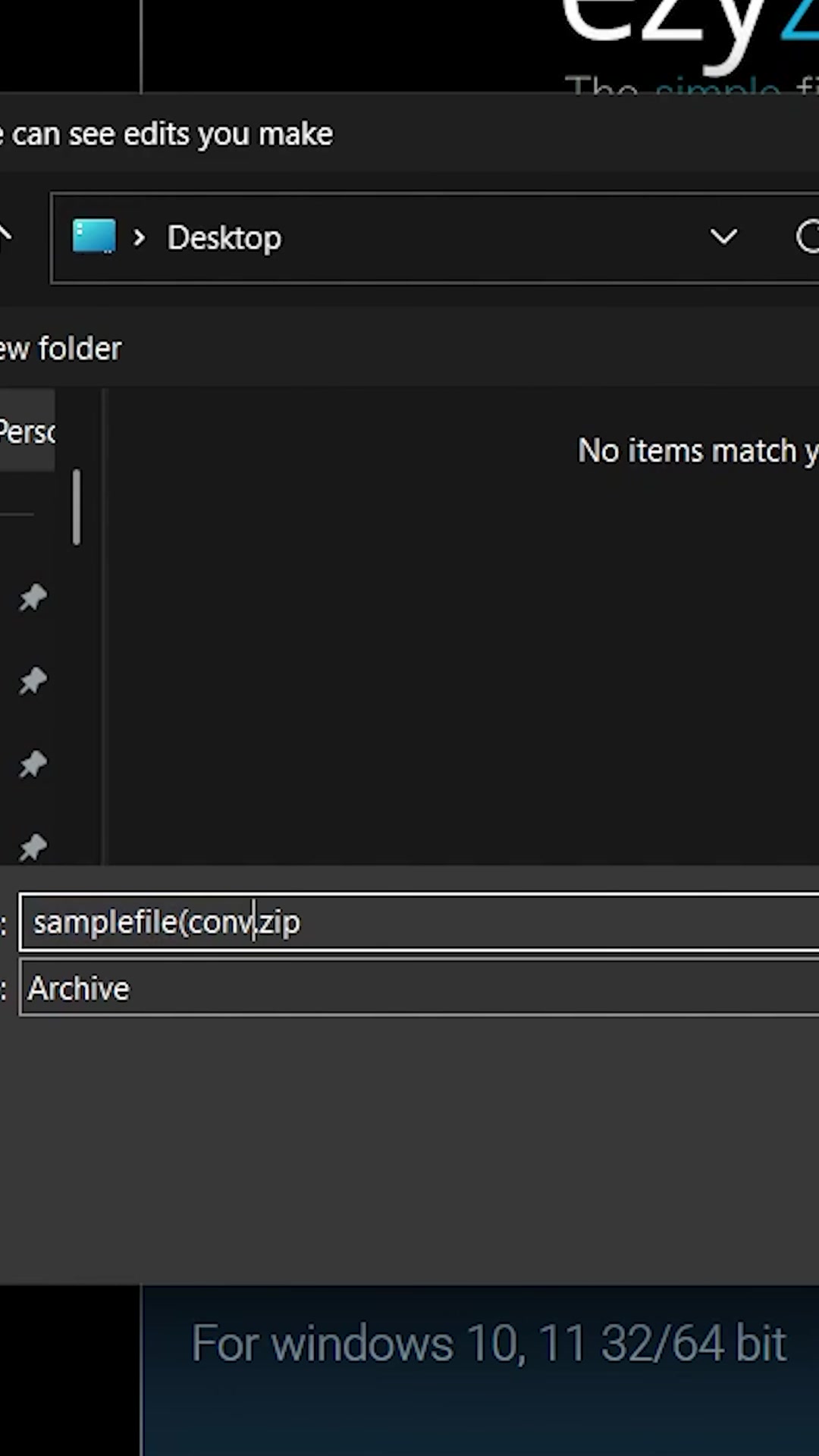This screenshot has height=1456, width=819.
Task: Click the Desktop folder icon in address bar
Action: pos(94,237)
